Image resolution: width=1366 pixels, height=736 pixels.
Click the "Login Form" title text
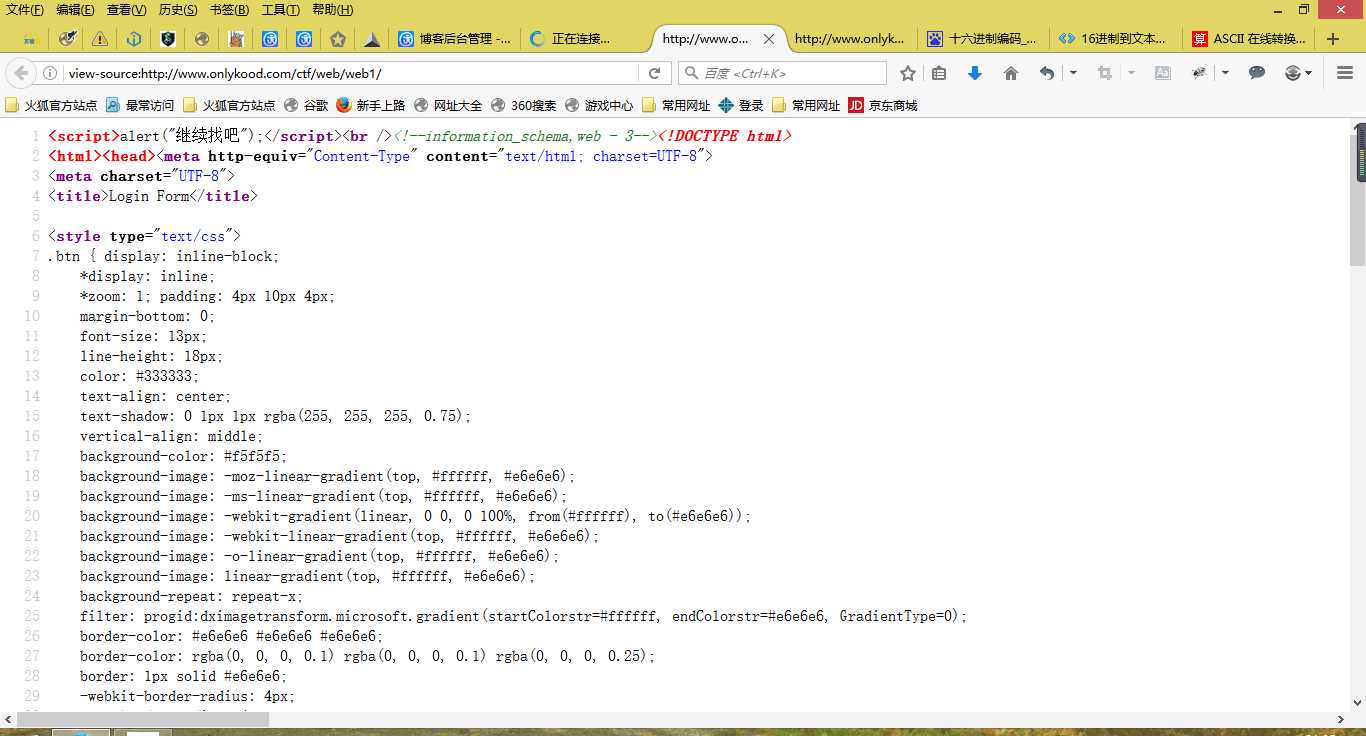click(x=148, y=196)
